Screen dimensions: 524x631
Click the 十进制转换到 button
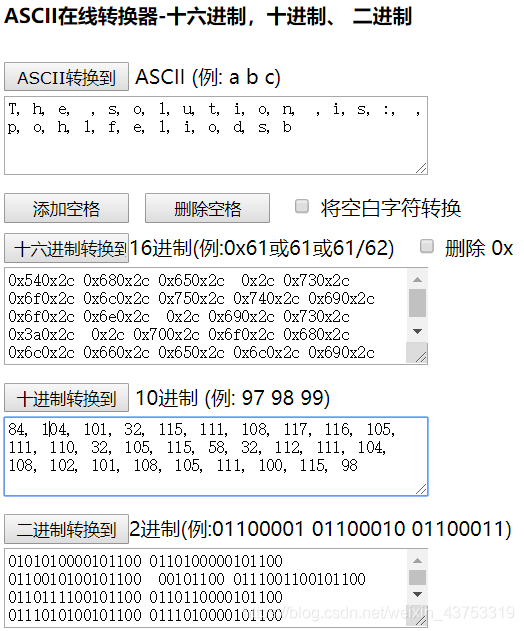pos(66,398)
